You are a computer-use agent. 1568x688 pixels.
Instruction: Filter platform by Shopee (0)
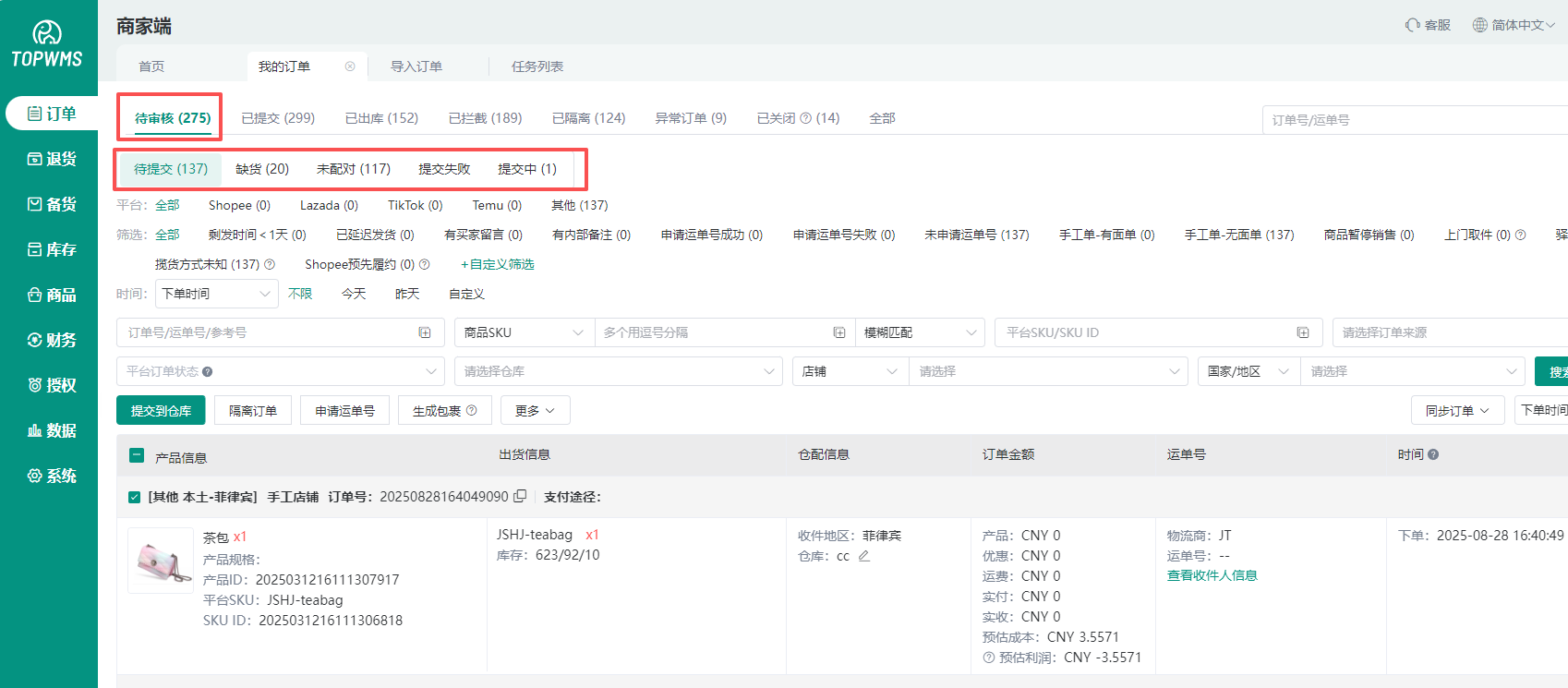(x=239, y=205)
